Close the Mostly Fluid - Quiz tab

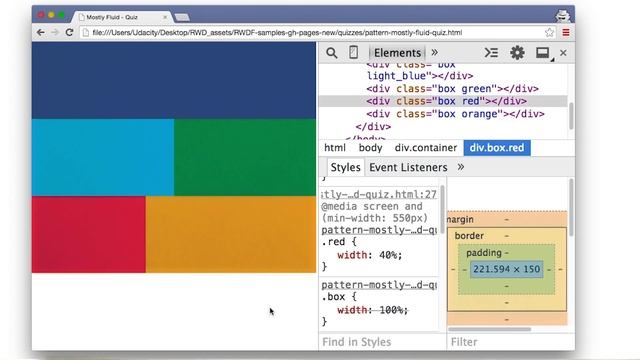165,17
